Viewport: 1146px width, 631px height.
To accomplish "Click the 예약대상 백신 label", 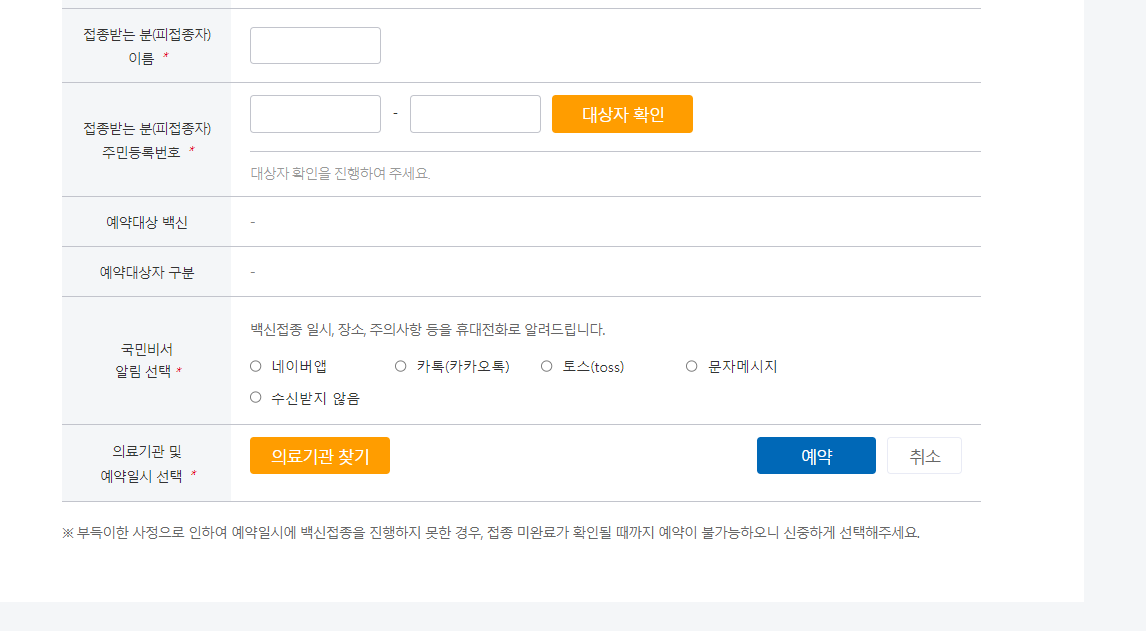I will click(x=147, y=222).
